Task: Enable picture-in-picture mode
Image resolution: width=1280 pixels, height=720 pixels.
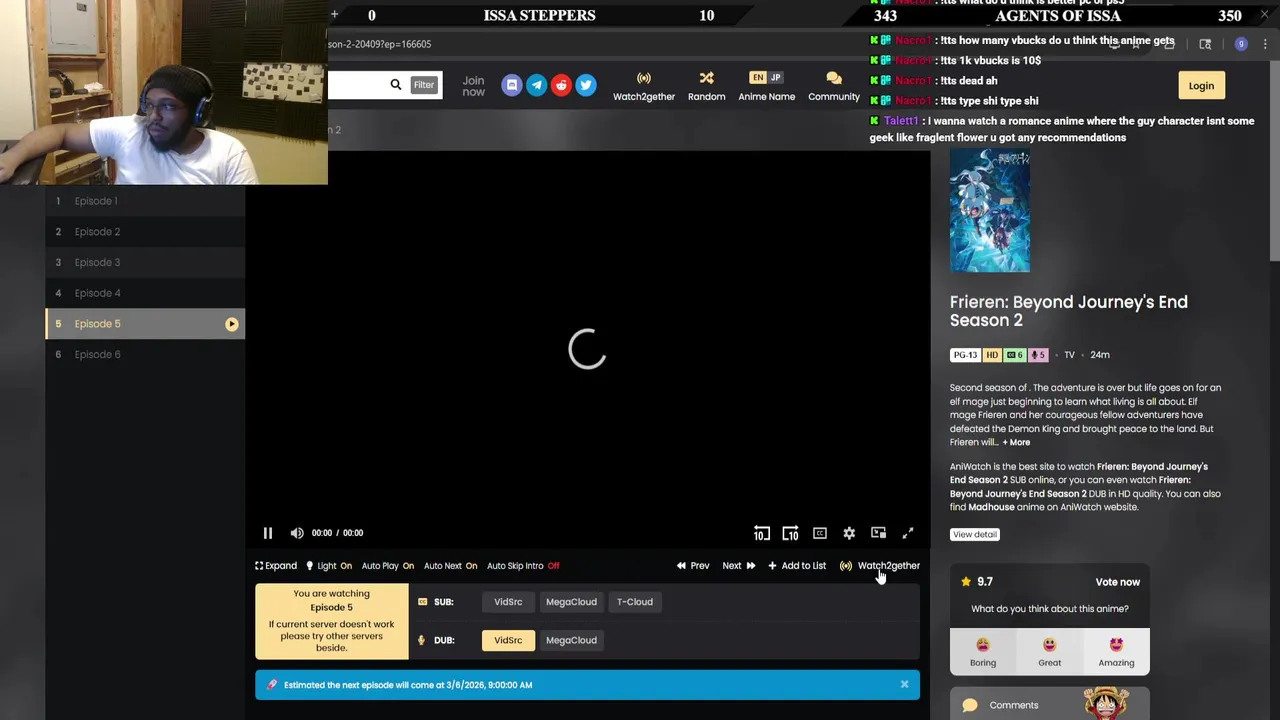Action: [x=878, y=533]
